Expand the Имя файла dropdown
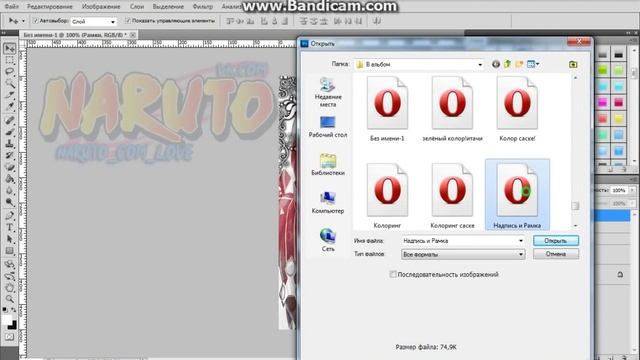Screen dimensions: 640x360 point(521,241)
